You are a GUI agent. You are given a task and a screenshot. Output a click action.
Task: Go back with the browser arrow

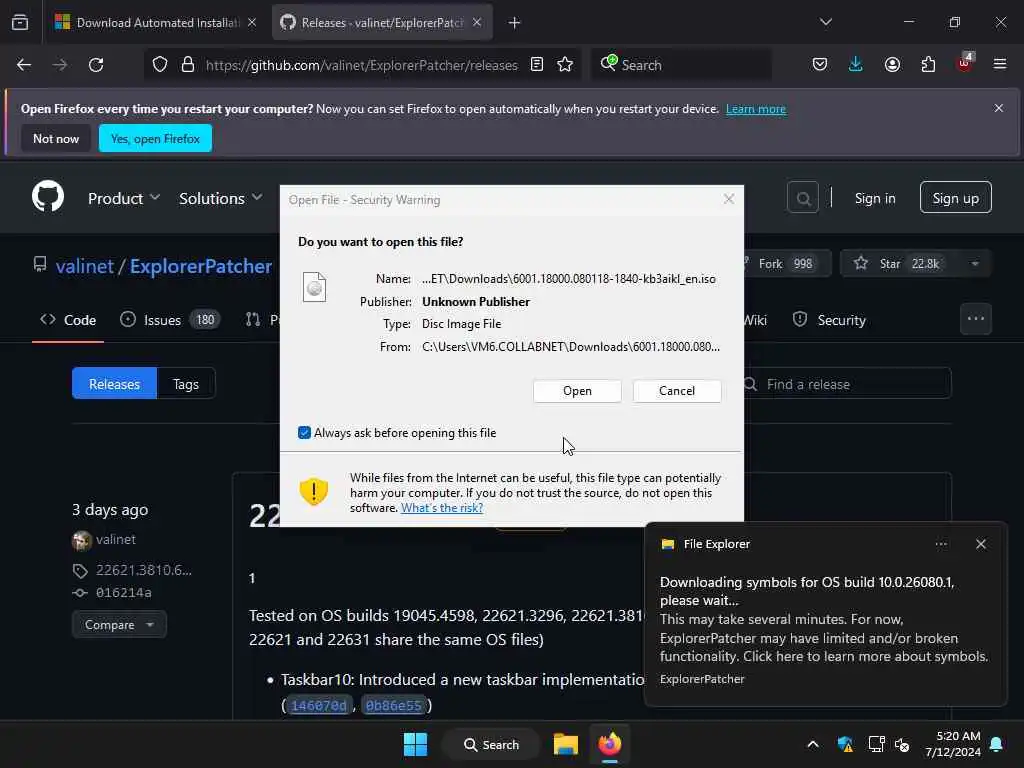[24, 65]
